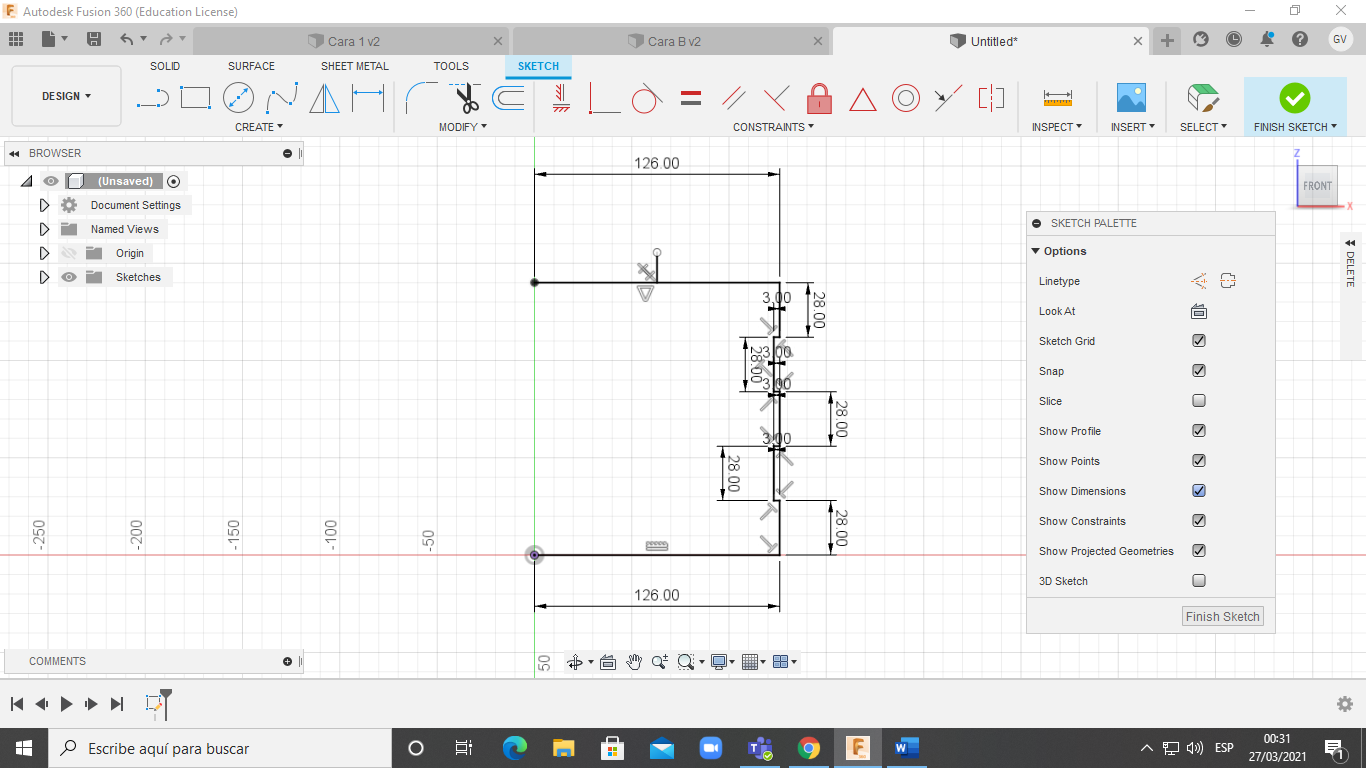Enable the Slice checkbox
This screenshot has width=1366, height=768.
[x=1199, y=401]
